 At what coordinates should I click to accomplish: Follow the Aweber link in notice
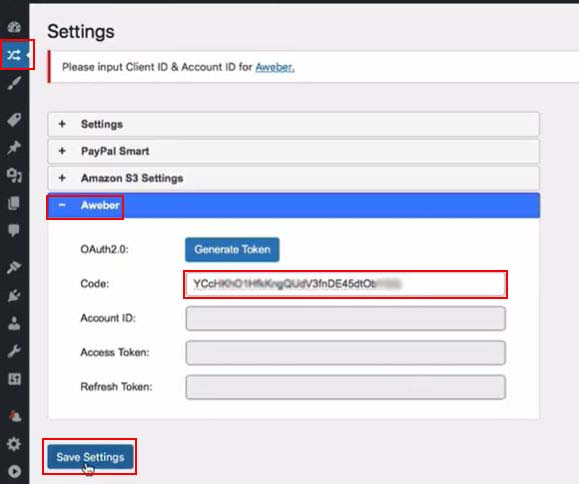click(275, 67)
